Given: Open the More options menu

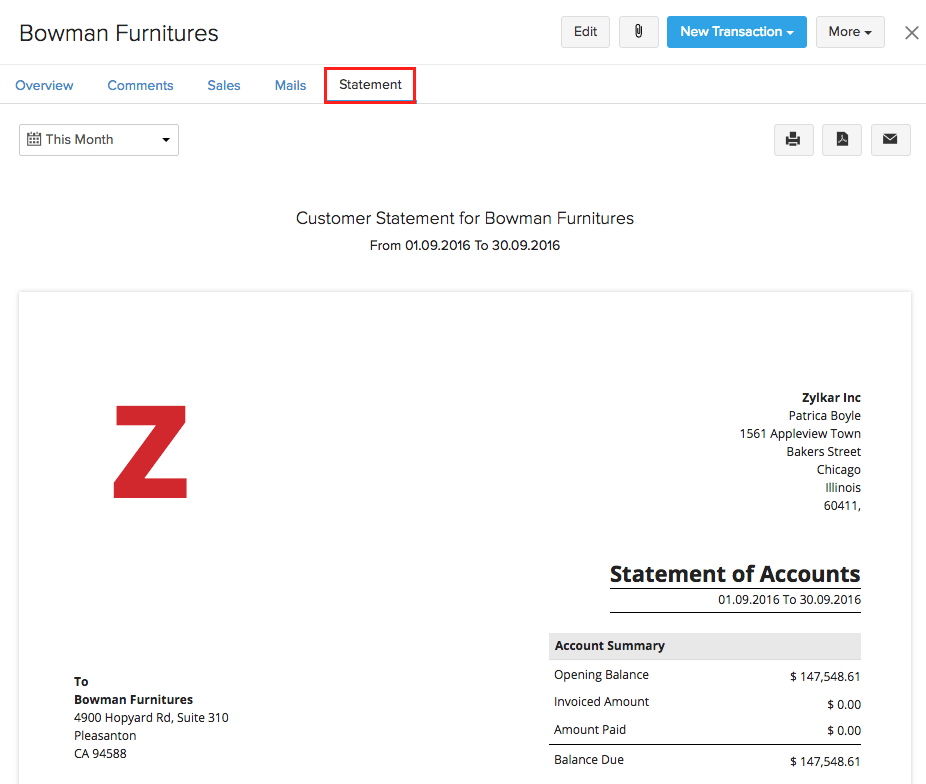Looking at the screenshot, I should pyautogui.click(x=849, y=32).
